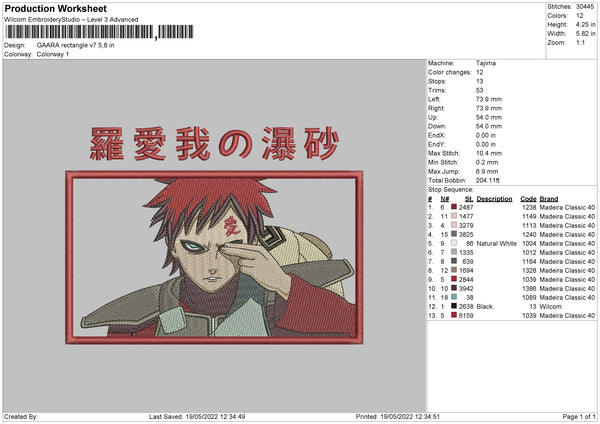Select the Max Jump value '6.9 mm'
This screenshot has height=424, width=600.
(487, 171)
